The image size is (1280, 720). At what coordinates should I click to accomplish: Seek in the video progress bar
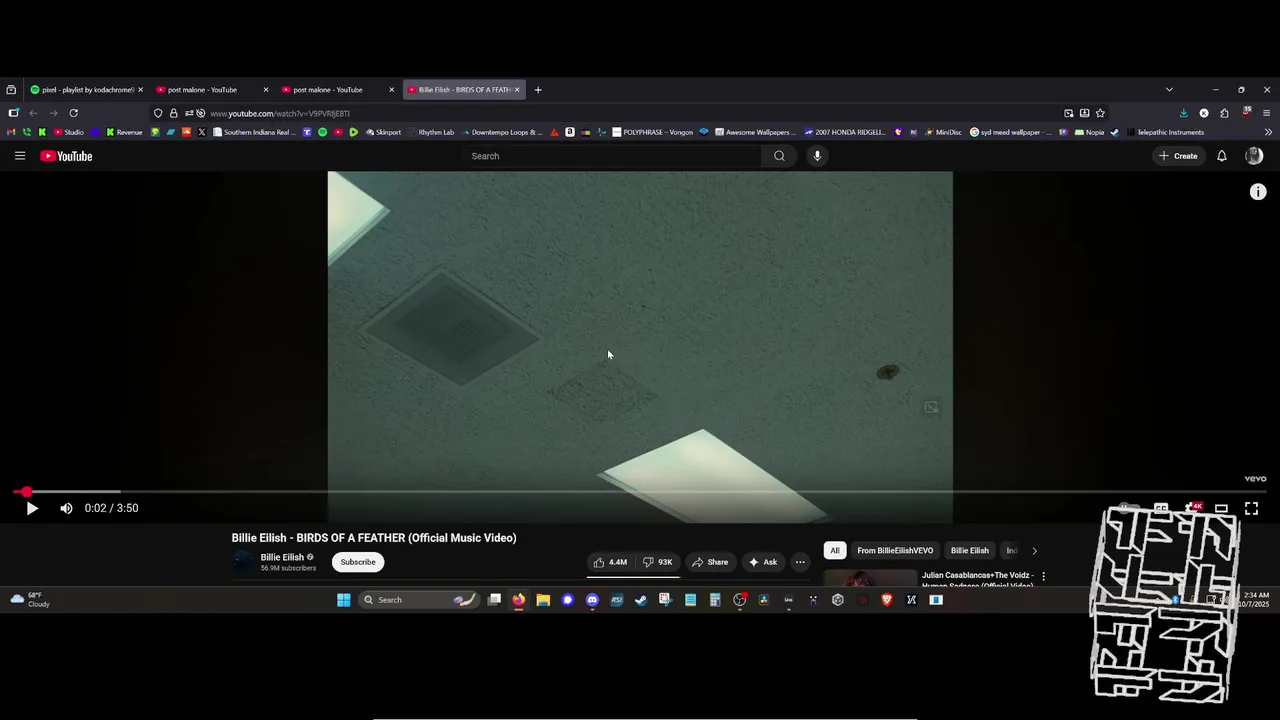pyautogui.click(x=640, y=492)
